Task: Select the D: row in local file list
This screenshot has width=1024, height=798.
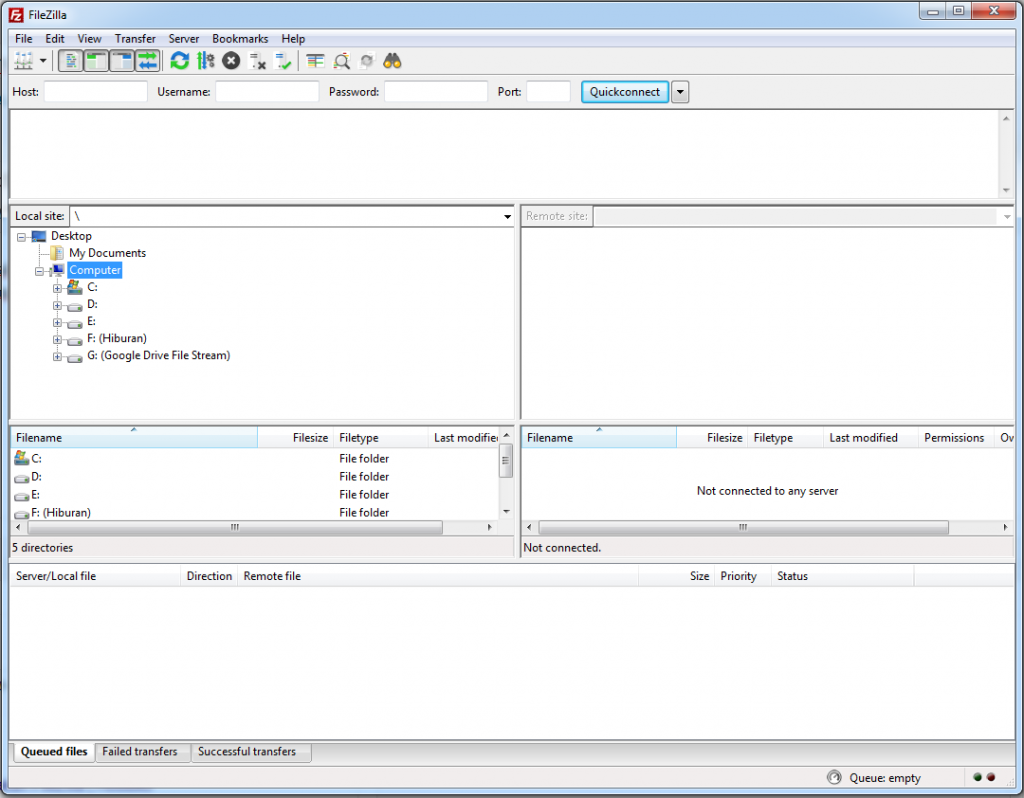Action: point(255,477)
